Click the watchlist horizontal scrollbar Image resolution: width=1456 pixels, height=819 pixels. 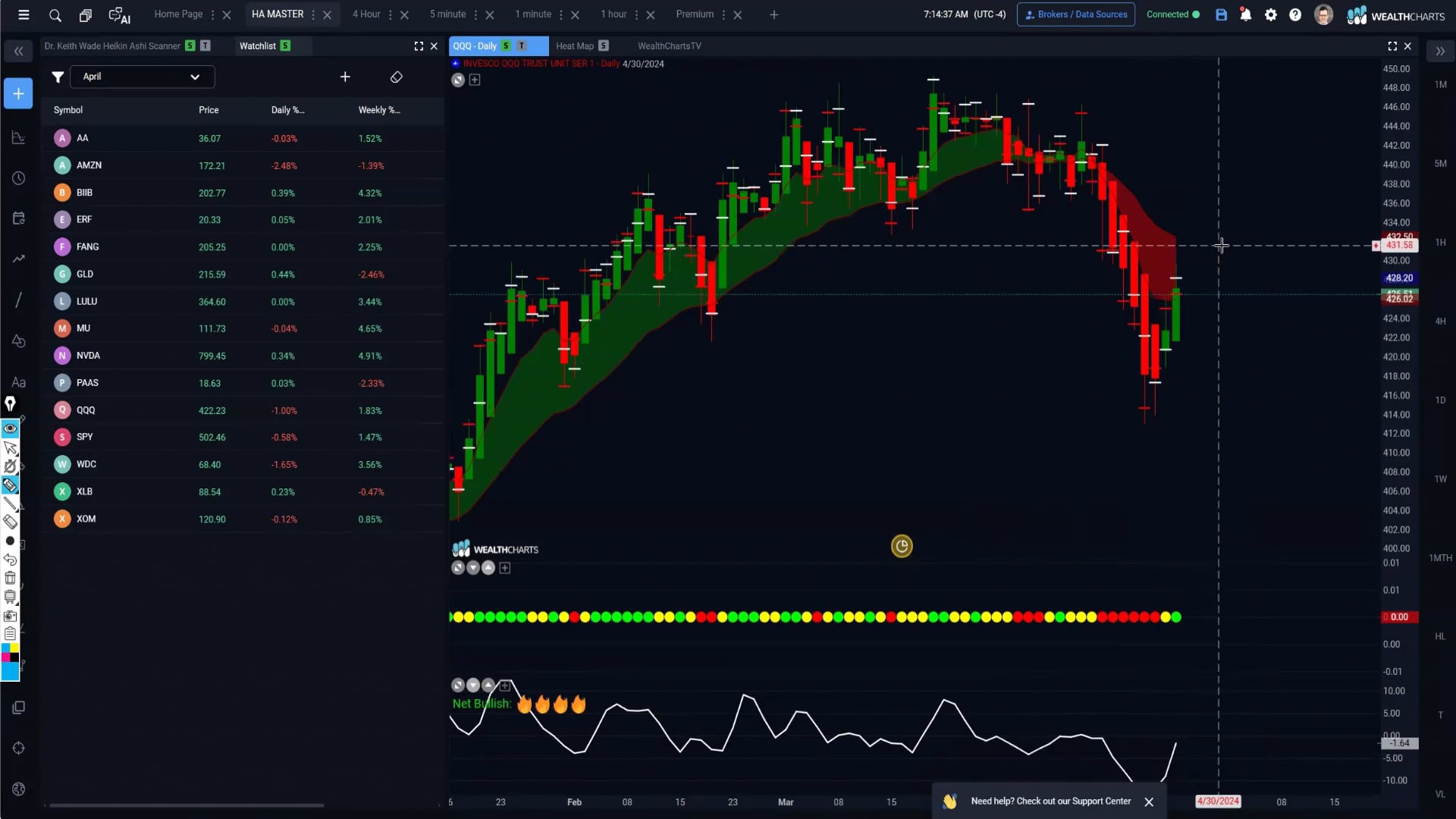pyautogui.click(x=187, y=805)
